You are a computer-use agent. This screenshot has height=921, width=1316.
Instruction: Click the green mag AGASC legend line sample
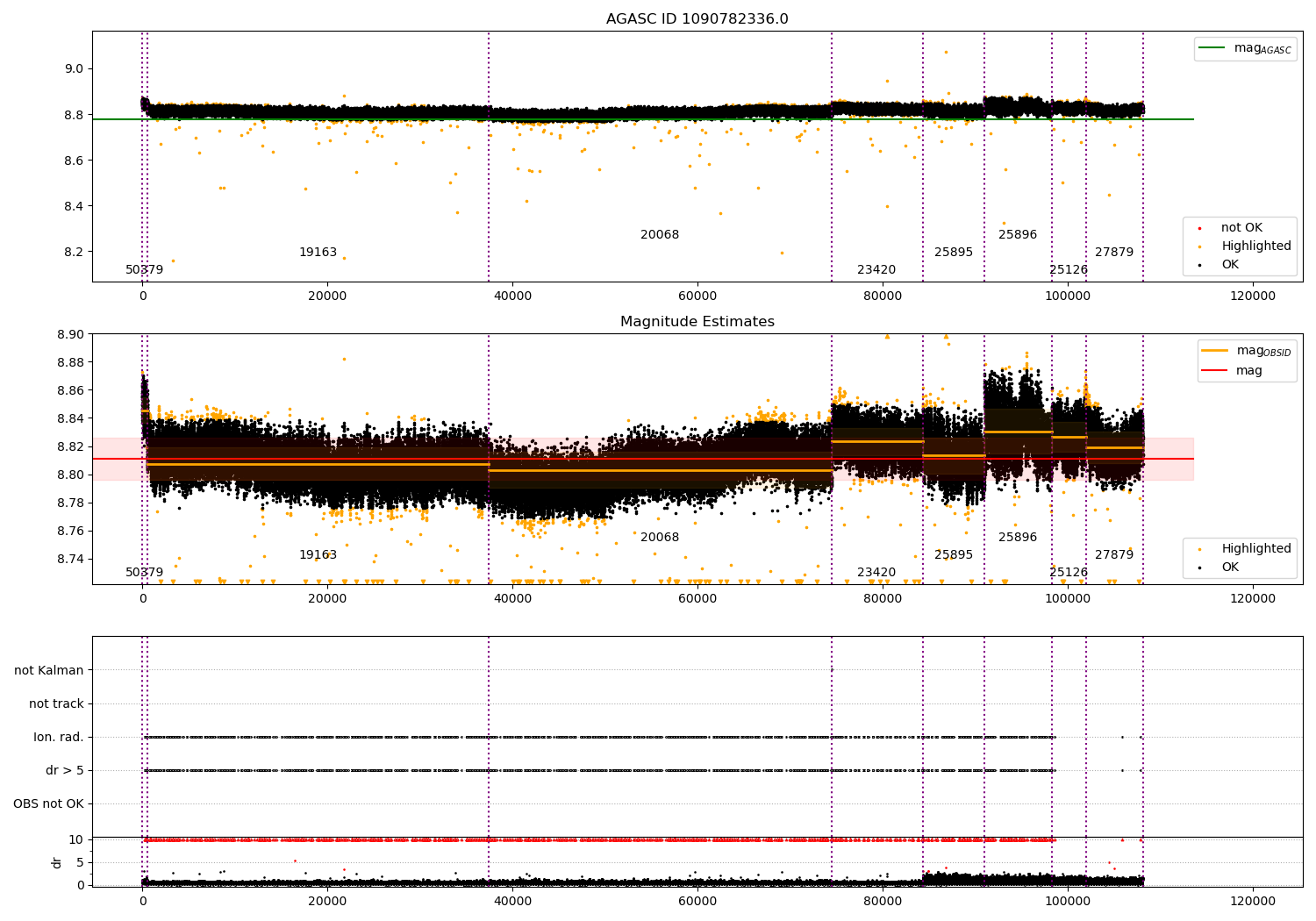tap(1212, 48)
